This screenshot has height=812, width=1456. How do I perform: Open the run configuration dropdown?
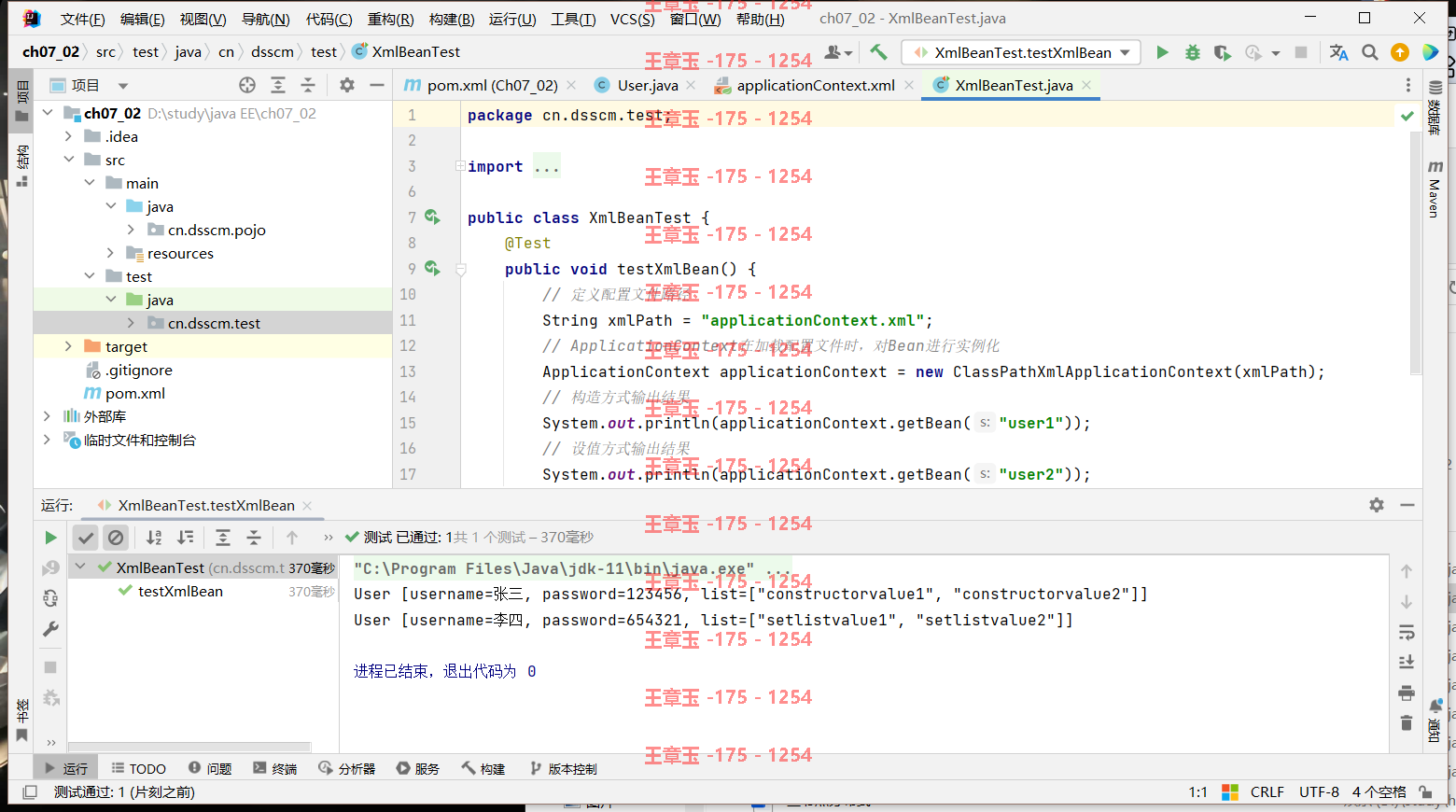click(x=1023, y=52)
